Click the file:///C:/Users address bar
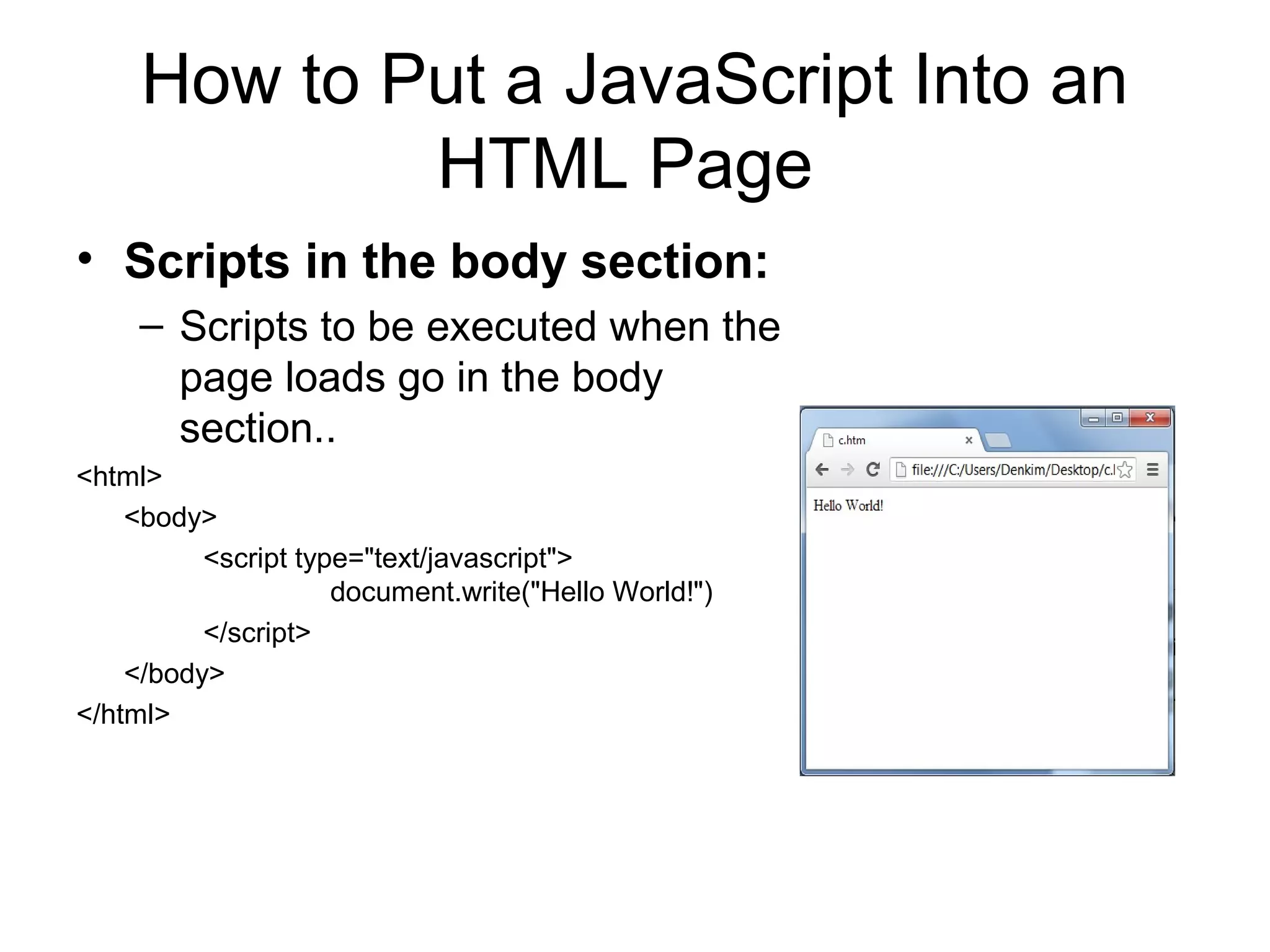The width and height of the screenshot is (1270, 952). pos(1013,470)
